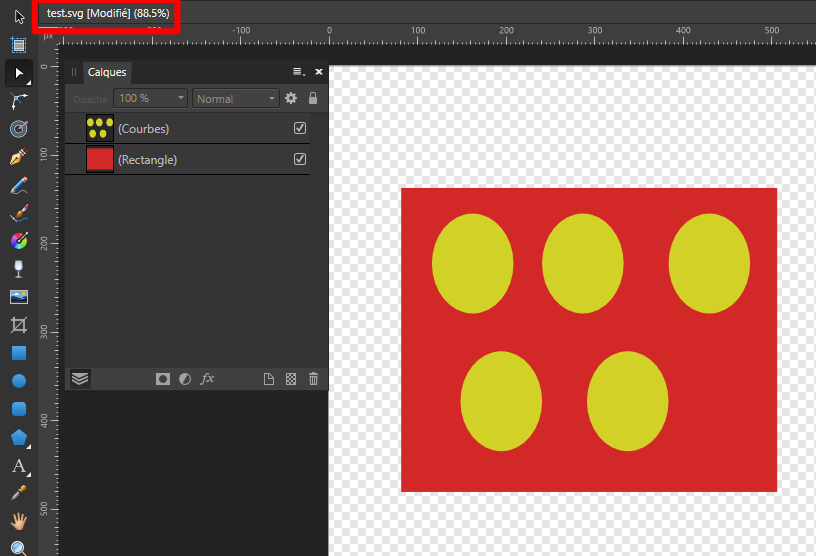Select the Color Picker eyedropper tool
This screenshot has height=556, width=816.
(x=19, y=492)
